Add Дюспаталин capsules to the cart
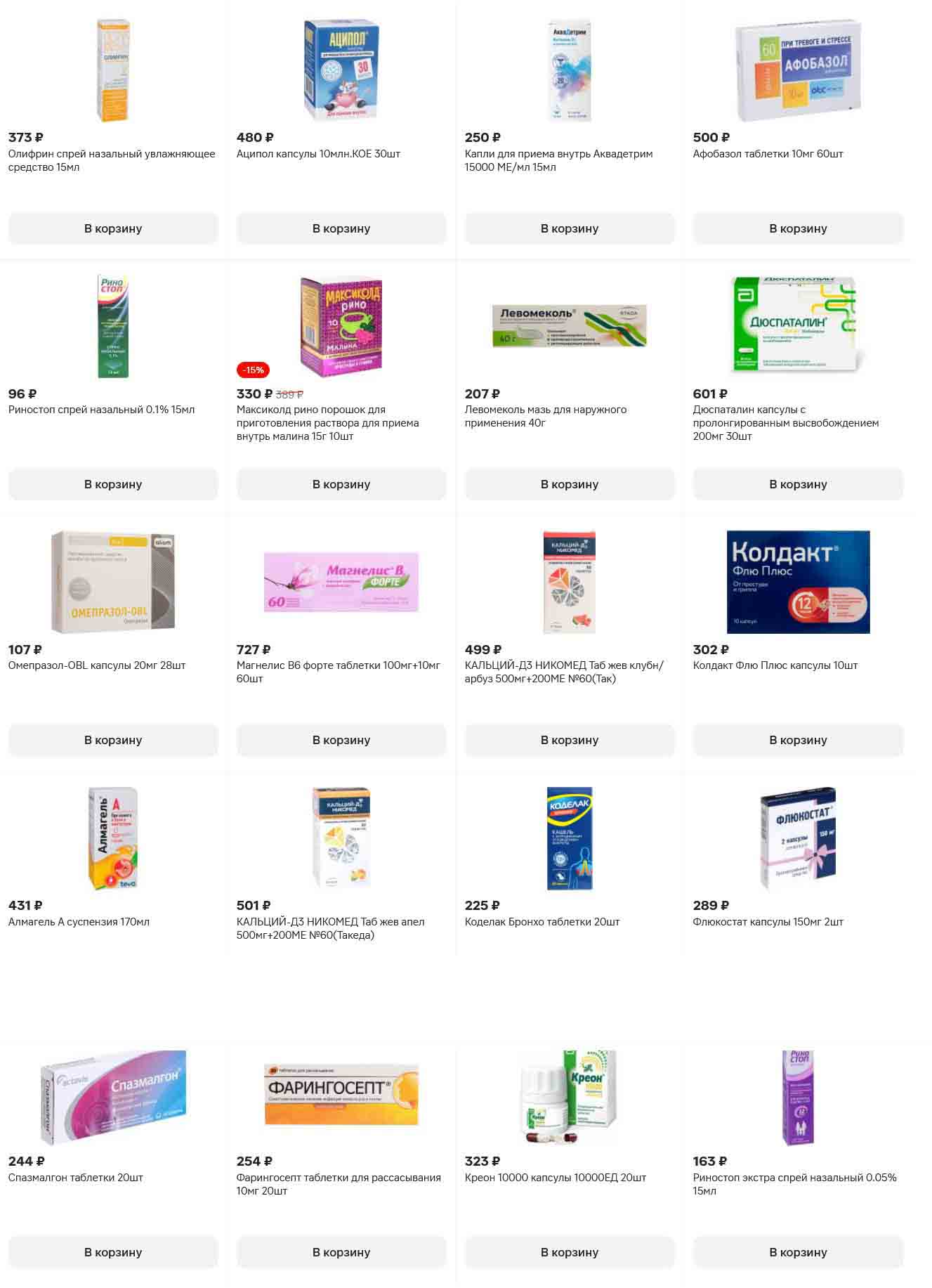This screenshot has width=932, height=1288. coord(798,484)
